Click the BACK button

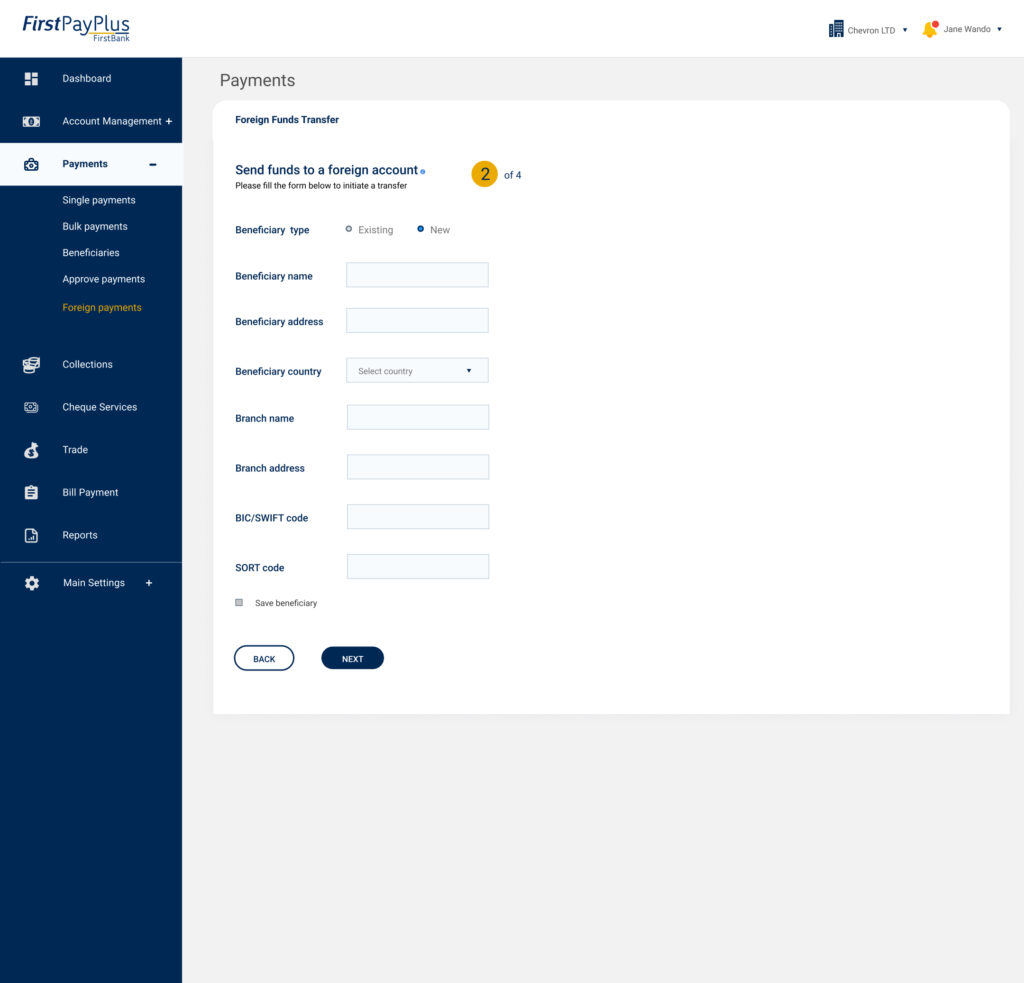point(264,659)
